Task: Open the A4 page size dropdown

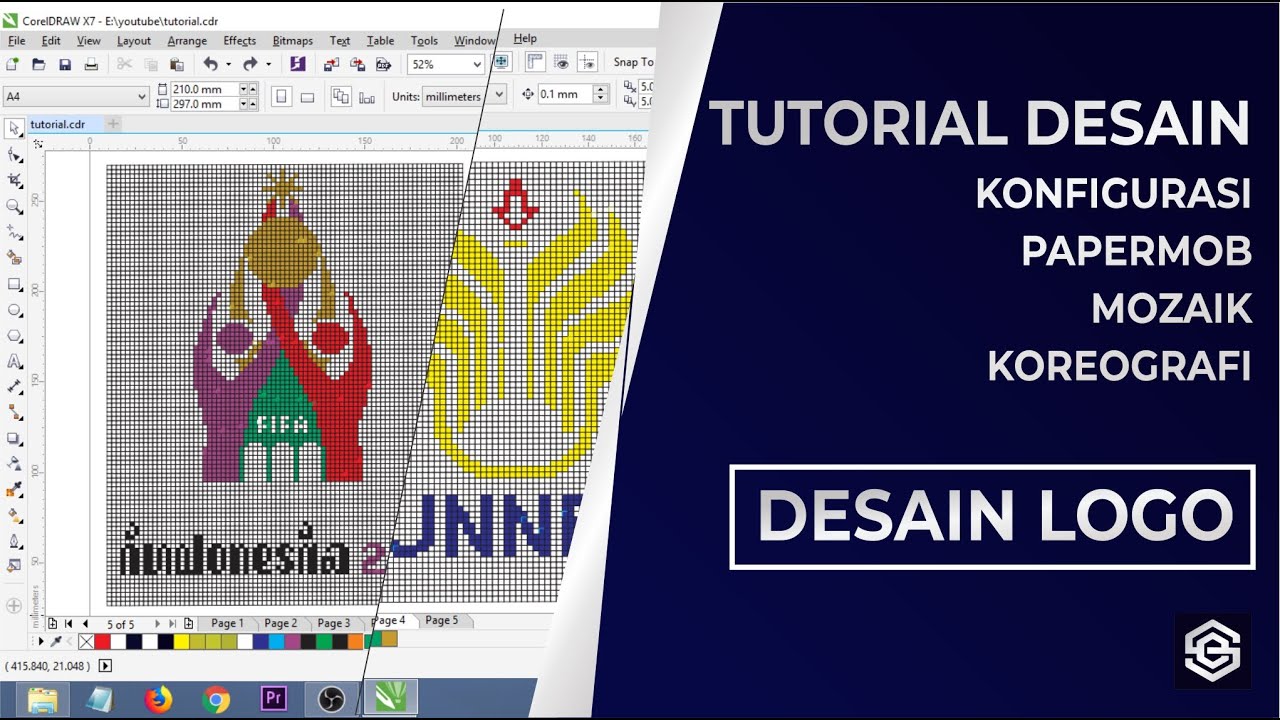Action: (141, 96)
